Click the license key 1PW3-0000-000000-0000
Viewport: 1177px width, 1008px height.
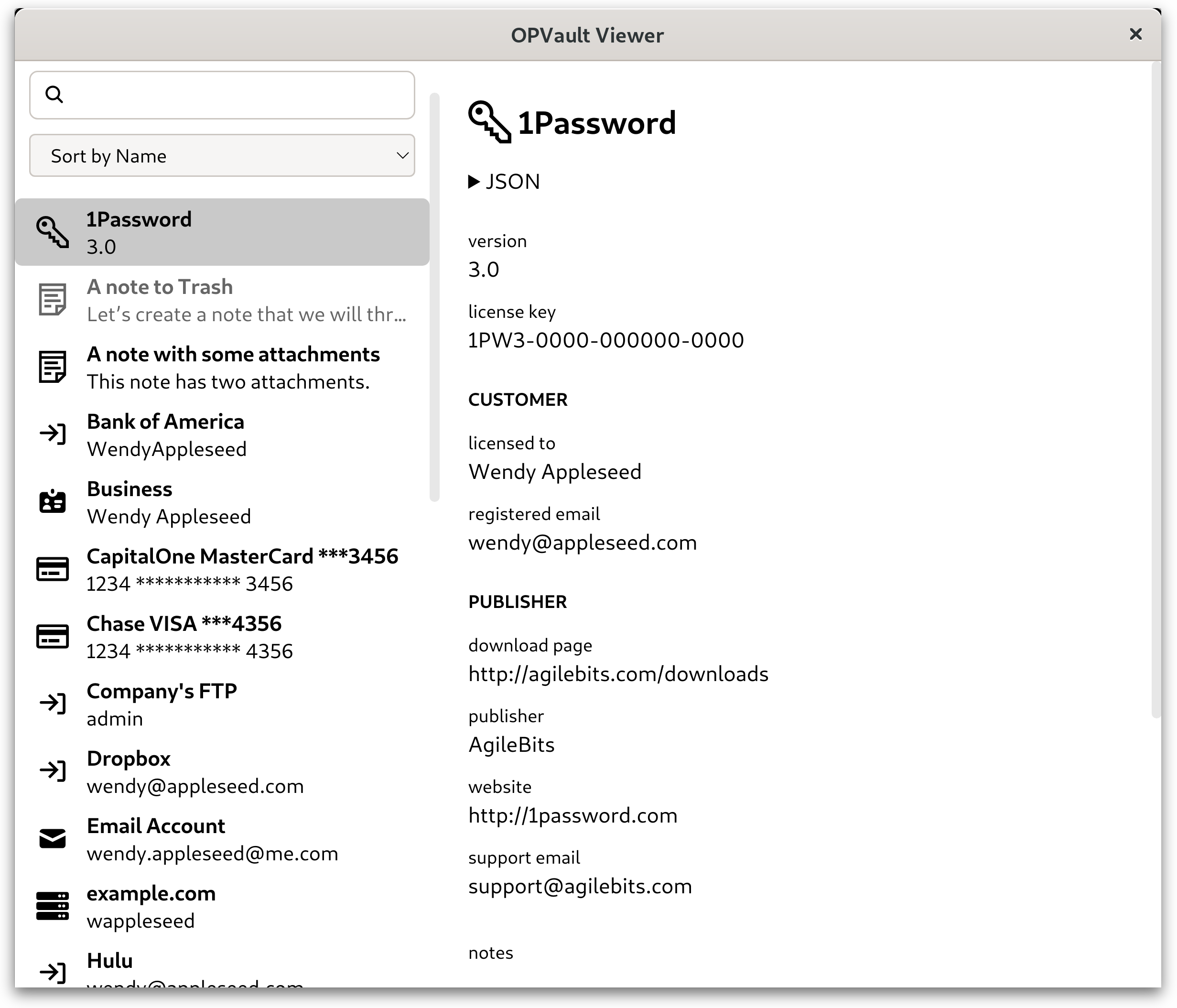pyautogui.click(x=605, y=340)
